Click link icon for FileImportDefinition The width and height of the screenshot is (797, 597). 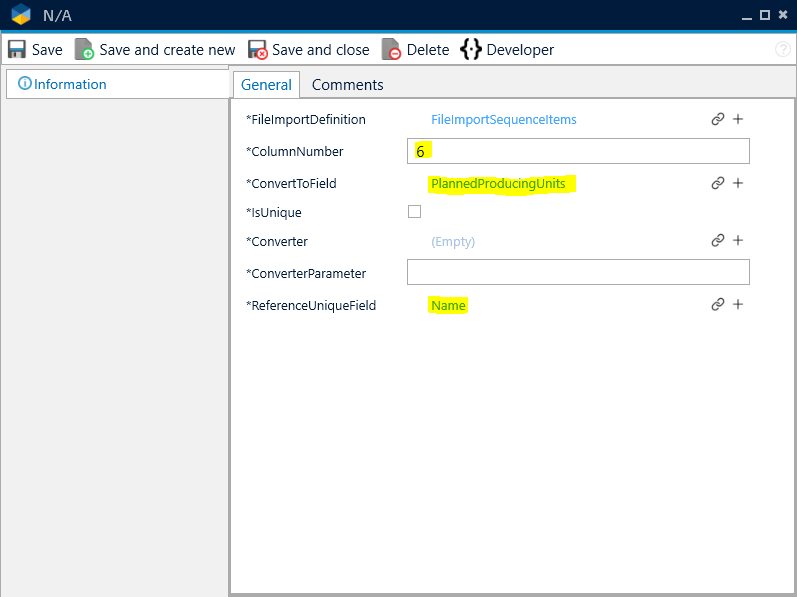coord(717,119)
